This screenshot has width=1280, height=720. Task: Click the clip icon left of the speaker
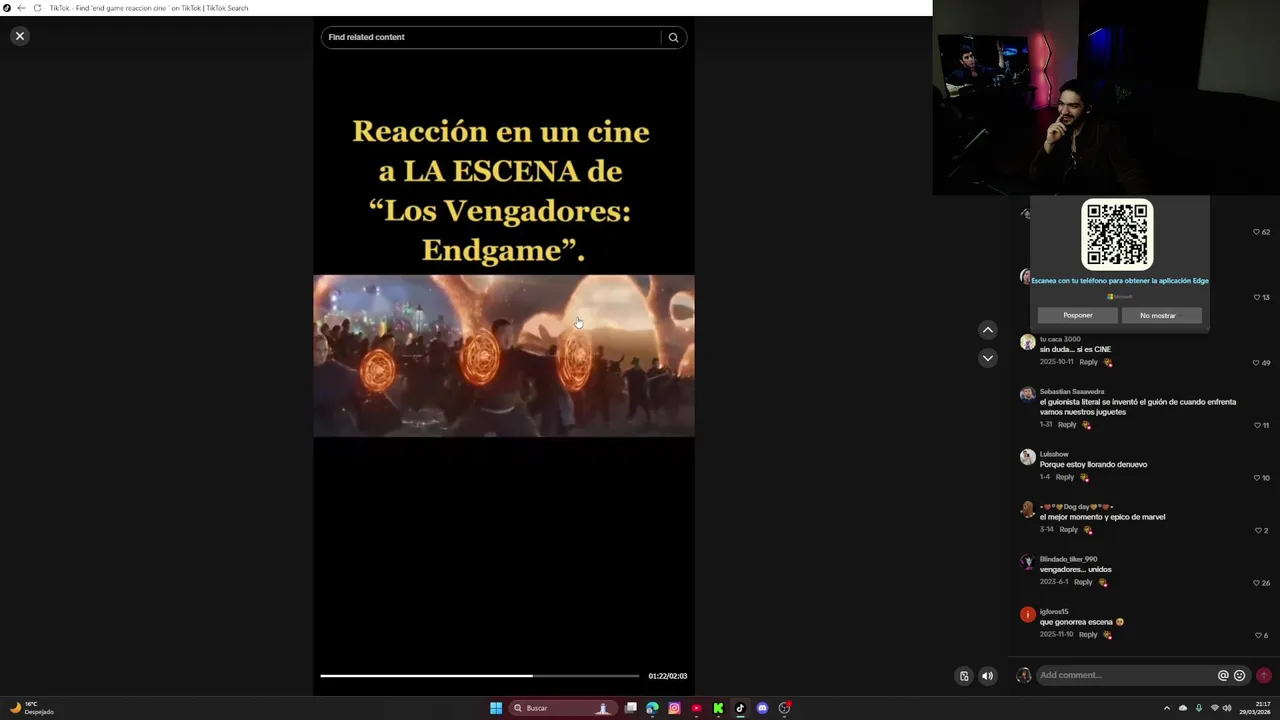tap(964, 676)
